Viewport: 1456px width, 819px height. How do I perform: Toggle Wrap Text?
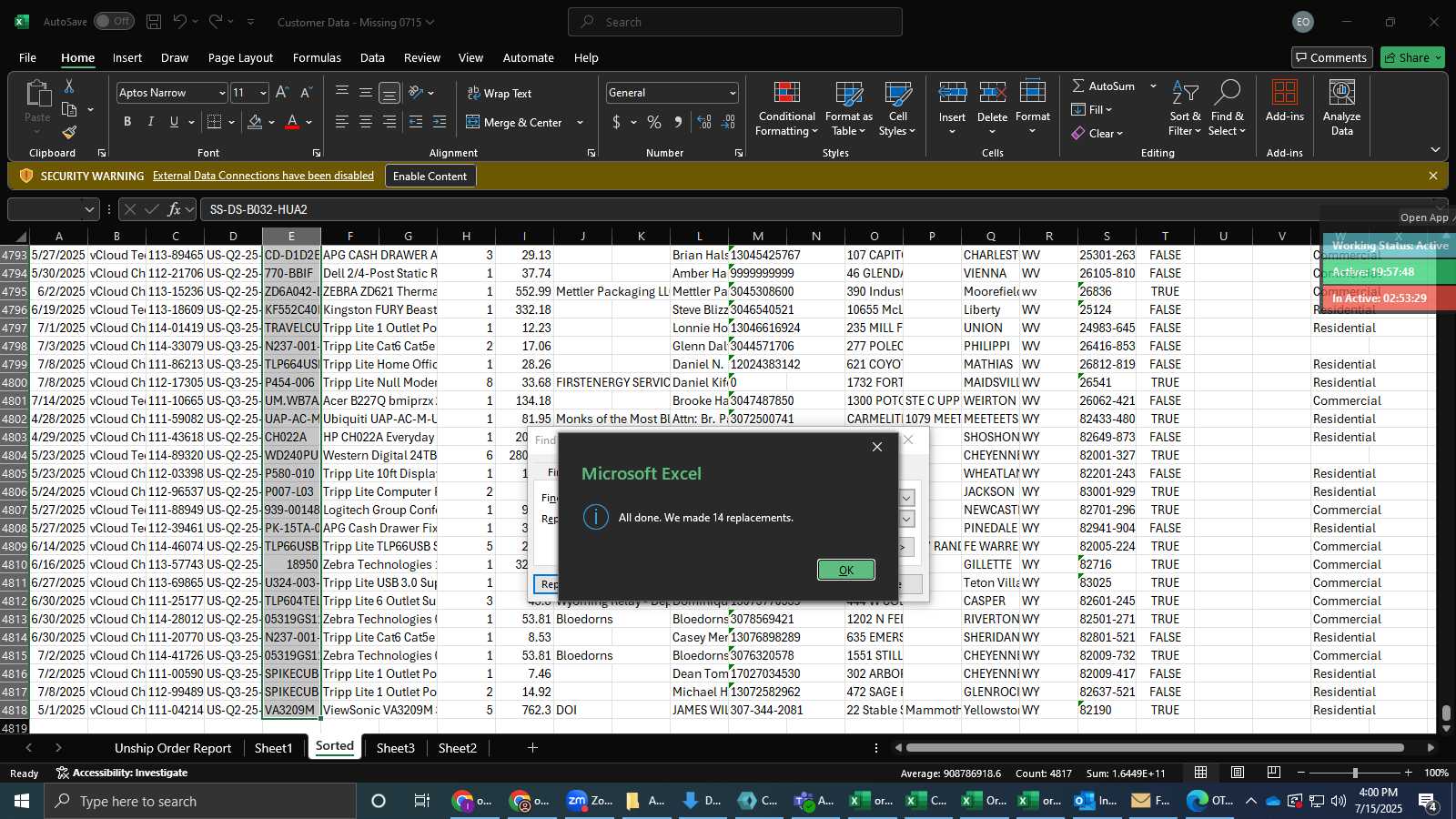point(500,93)
